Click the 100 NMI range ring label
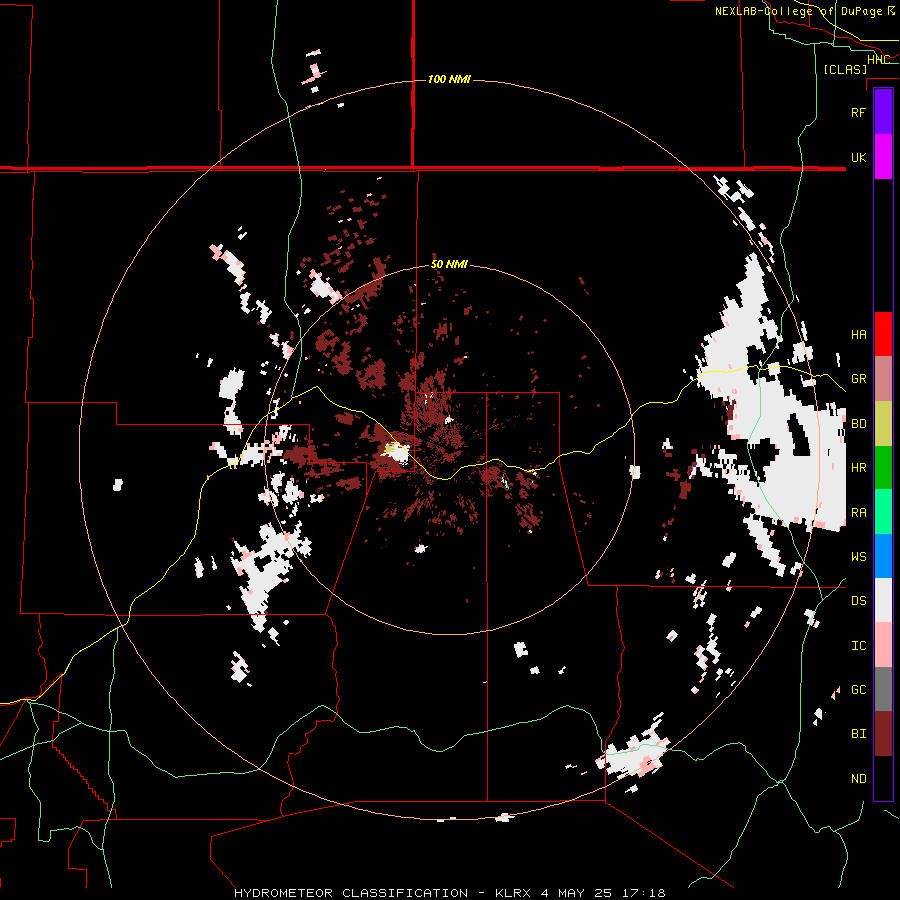The image size is (900, 900). point(449,79)
